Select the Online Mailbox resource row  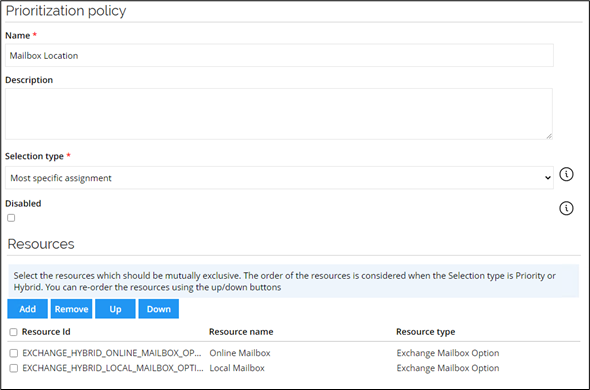click(x=293, y=353)
